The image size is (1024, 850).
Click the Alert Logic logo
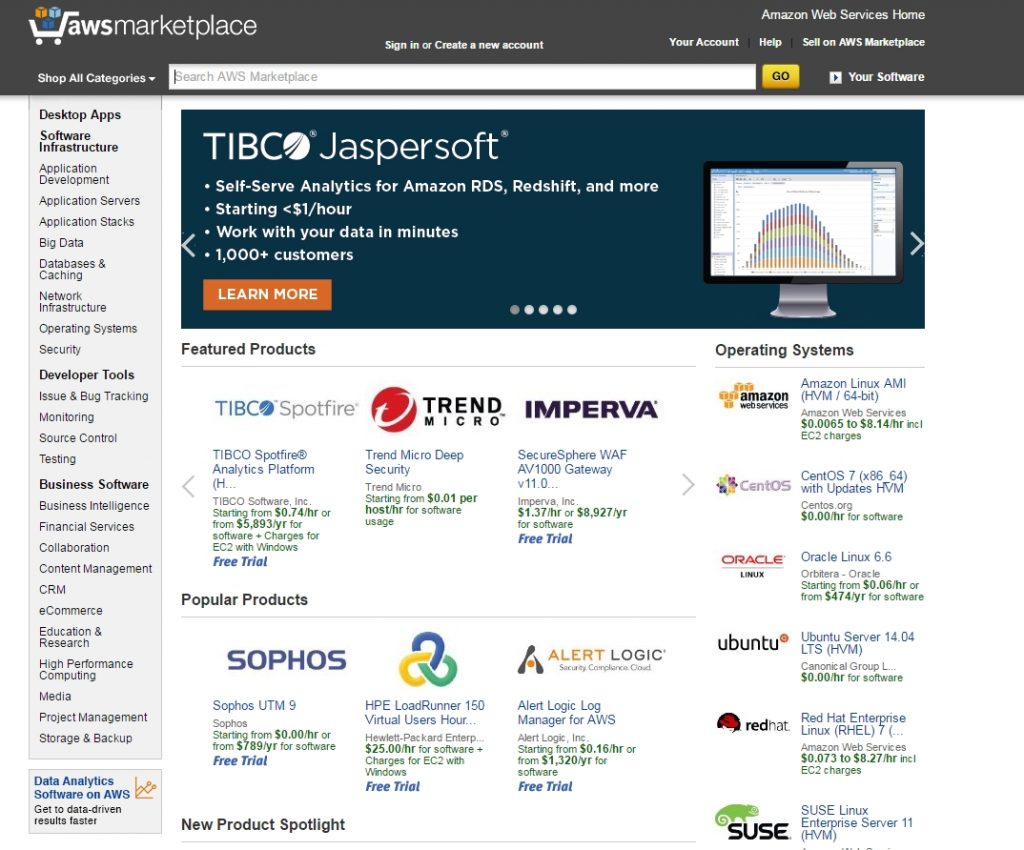point(590,659)
